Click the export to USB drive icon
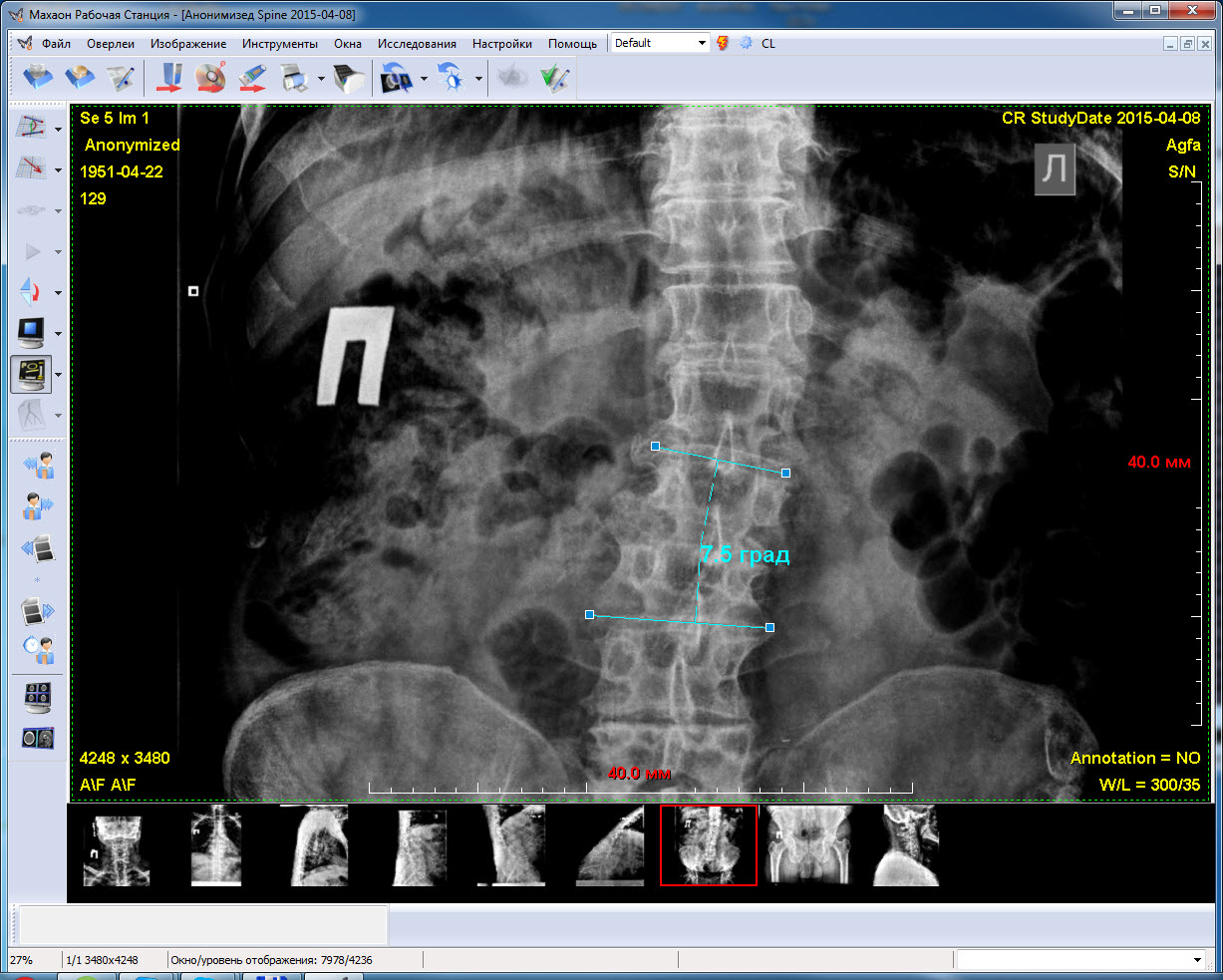The height and width of the screenshot is (980, 1223). tap(252, 77)
